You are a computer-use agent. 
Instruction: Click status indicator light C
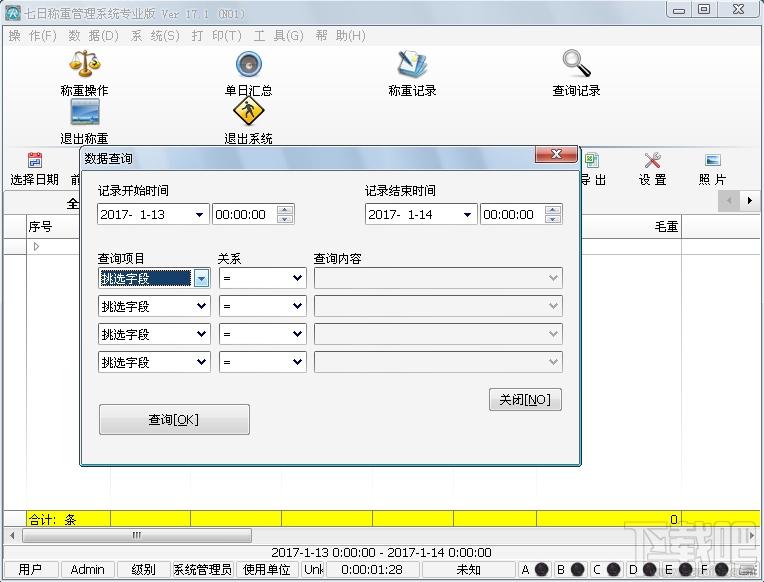coord(613,569)
